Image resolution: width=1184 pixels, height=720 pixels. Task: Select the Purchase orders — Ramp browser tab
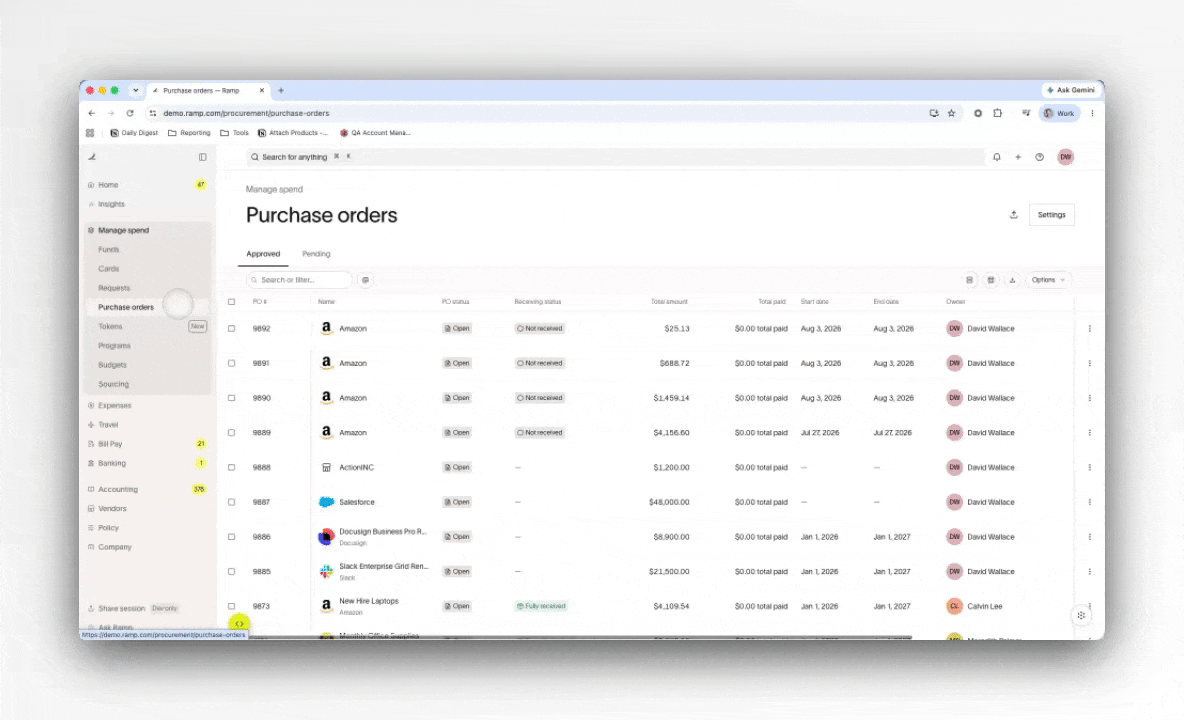[x=208, y=91]
